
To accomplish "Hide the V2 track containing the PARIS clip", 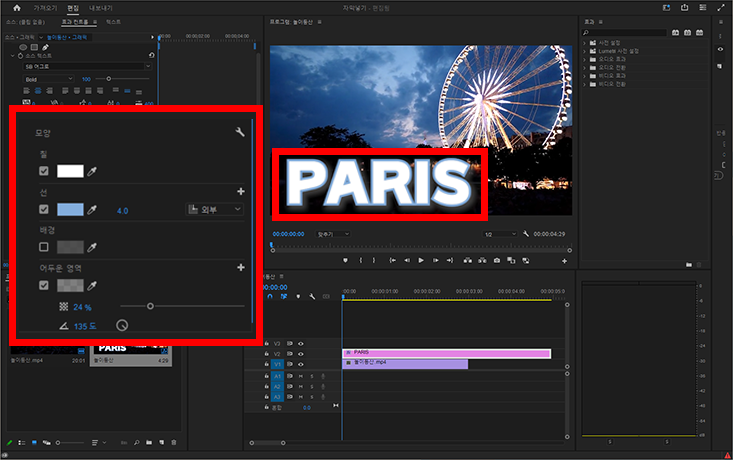I will point(301,354).
